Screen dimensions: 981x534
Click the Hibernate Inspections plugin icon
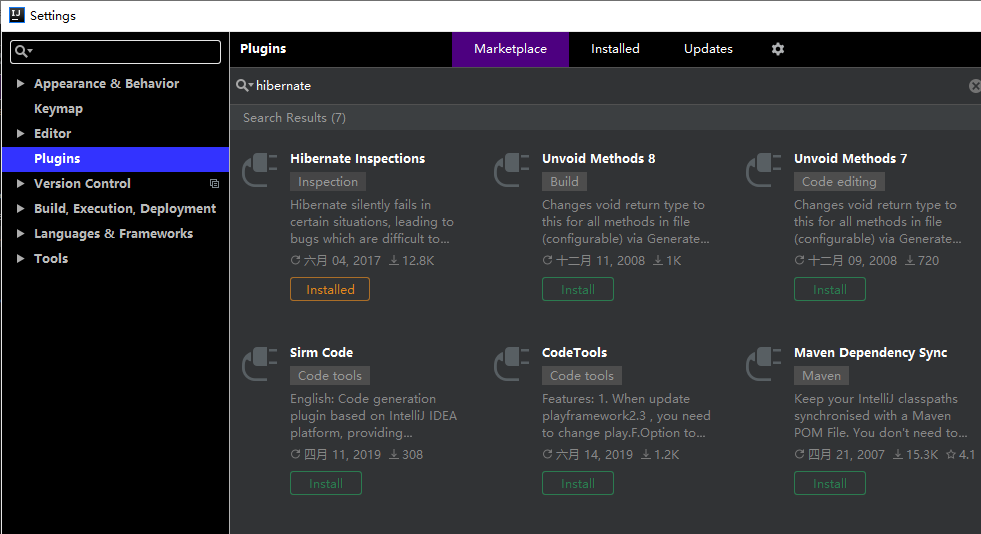pos(260,170)
